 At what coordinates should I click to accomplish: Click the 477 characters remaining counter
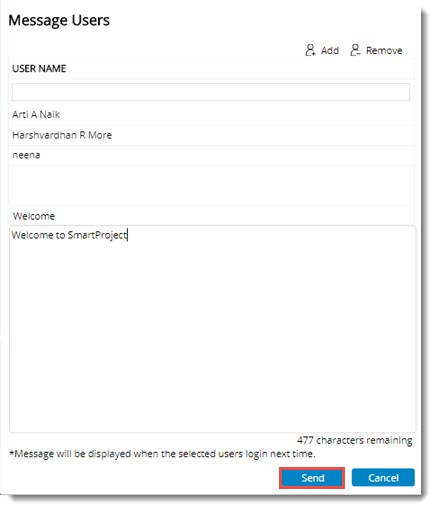pos(354,440)
